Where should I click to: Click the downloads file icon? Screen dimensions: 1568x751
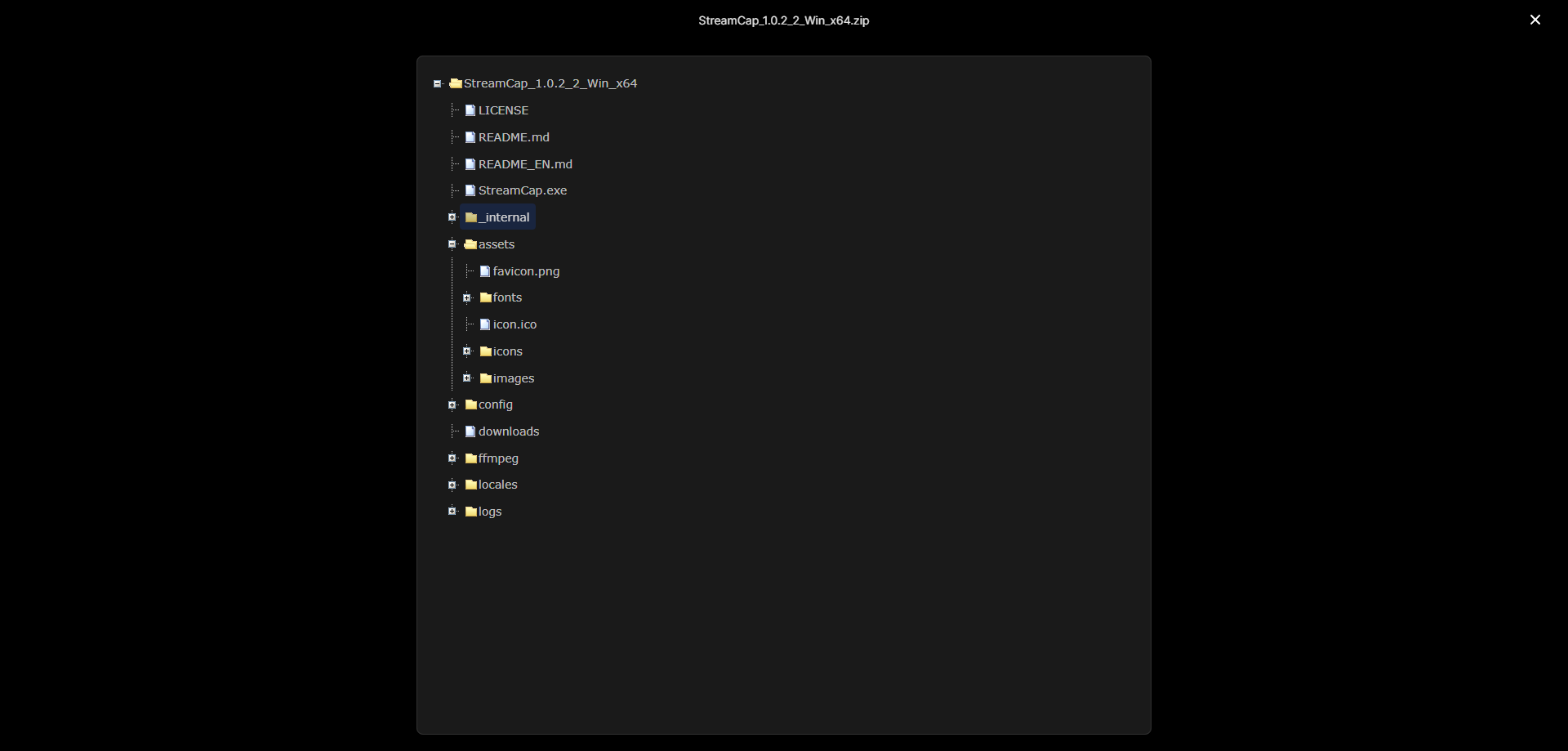click(470, 431)
